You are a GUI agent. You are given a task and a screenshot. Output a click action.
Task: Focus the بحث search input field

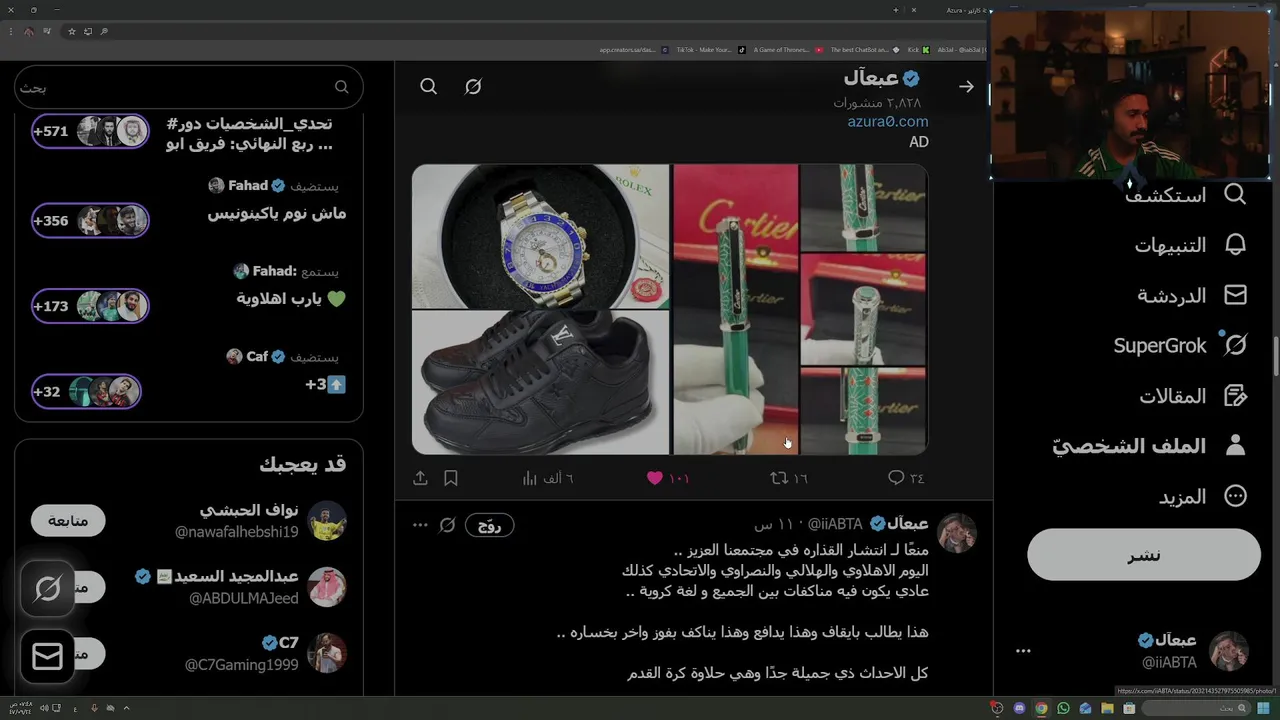(x=189, y=87)
